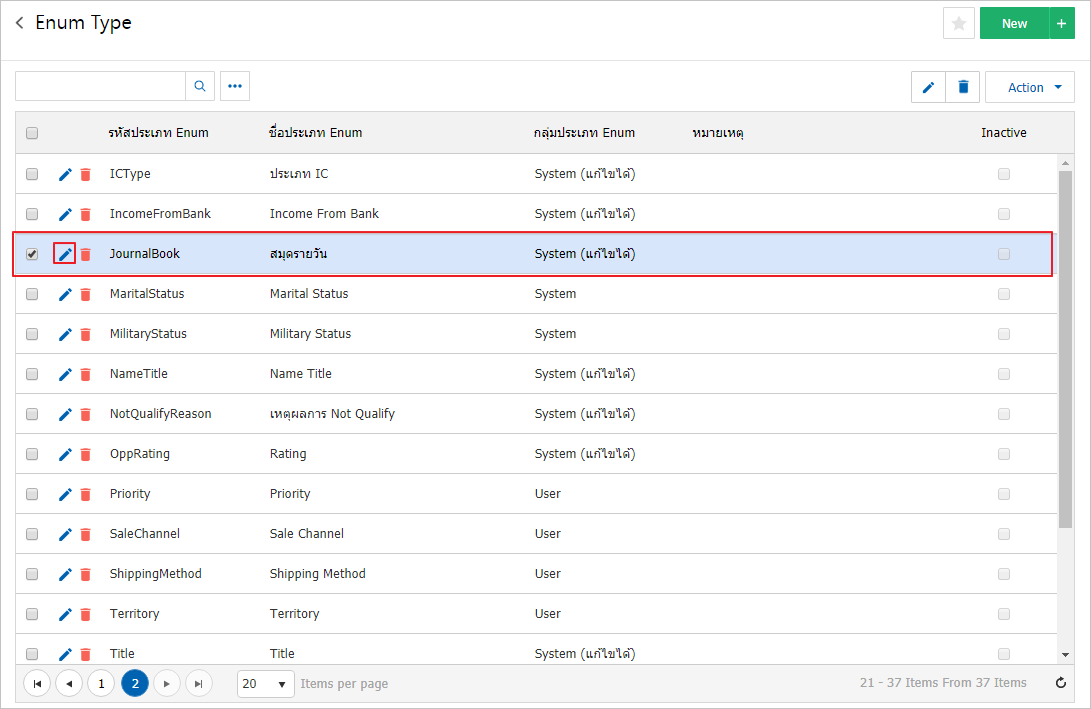Viewport: 1091px width, 709px height.
Task: Open advanced search ellipsis button
Action: [x=235, y=86]
